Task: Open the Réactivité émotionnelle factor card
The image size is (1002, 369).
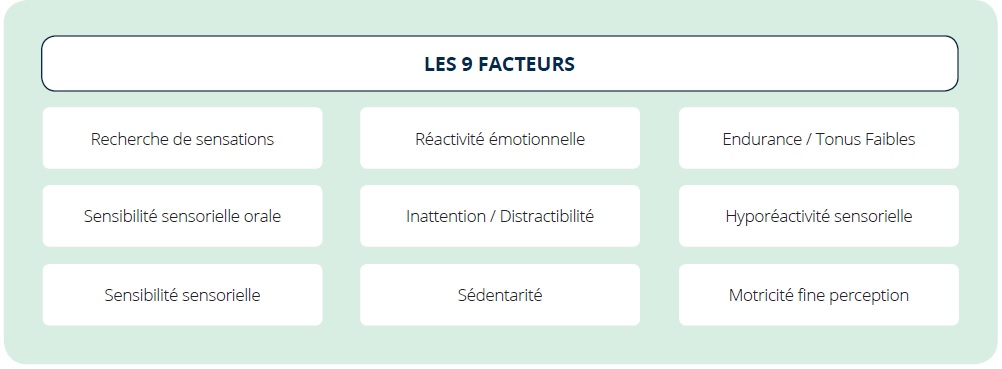Action: click(x=500, y=138)
